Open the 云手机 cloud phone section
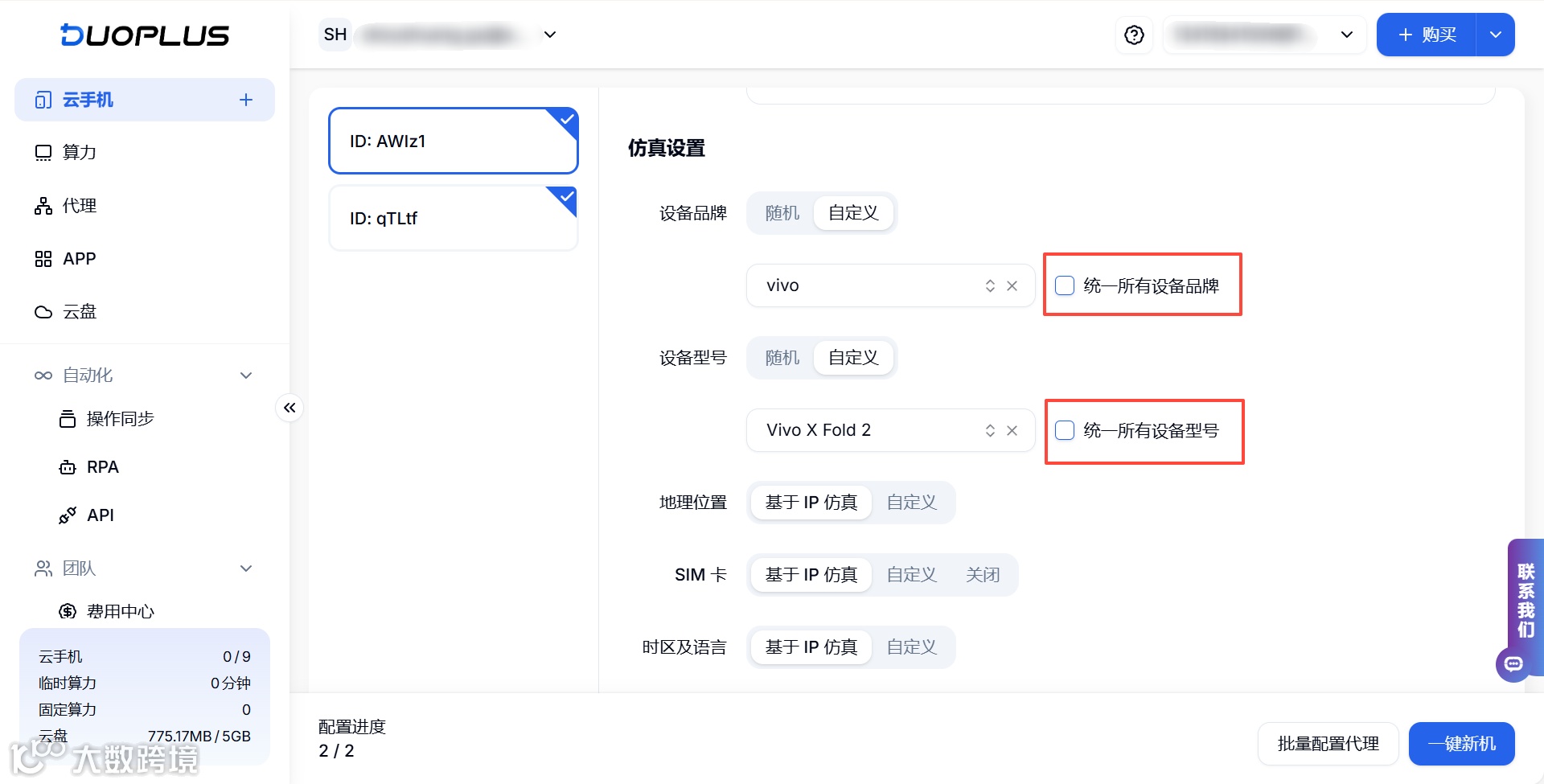The width and height of the screenshot is (1544, 784). click(x=145, y=100)
